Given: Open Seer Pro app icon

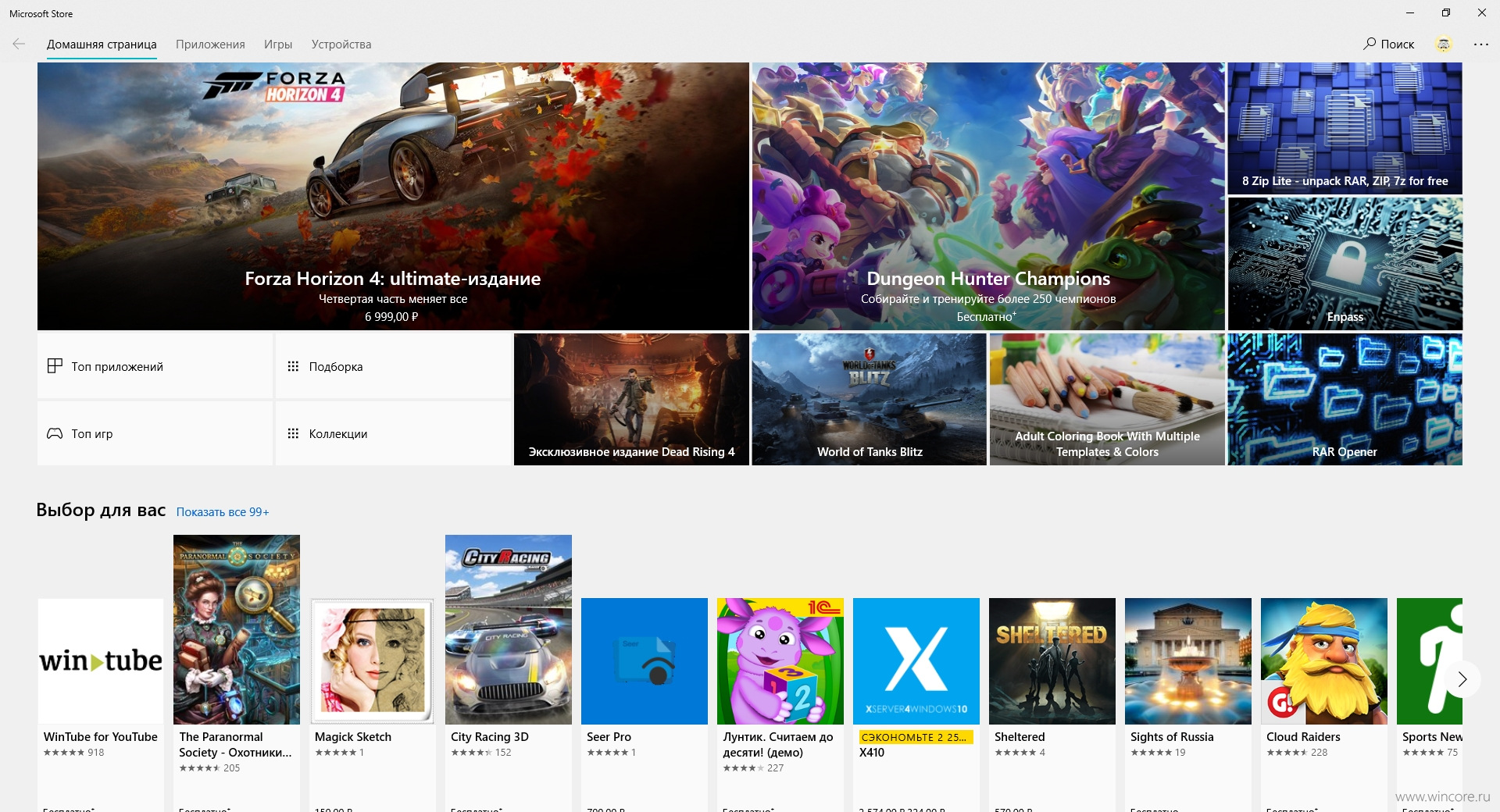Looking at the screenshot, I should tap(645, 661).
